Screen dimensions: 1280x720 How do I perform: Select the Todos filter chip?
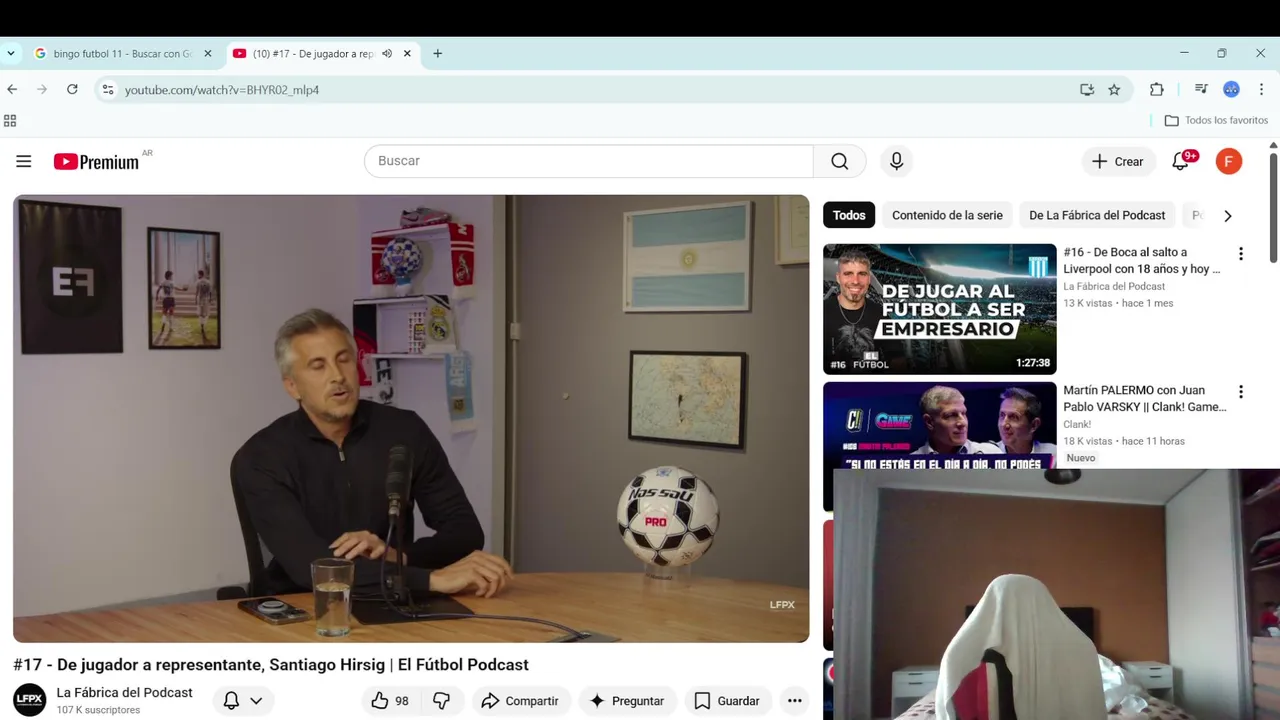click(849, 215)
